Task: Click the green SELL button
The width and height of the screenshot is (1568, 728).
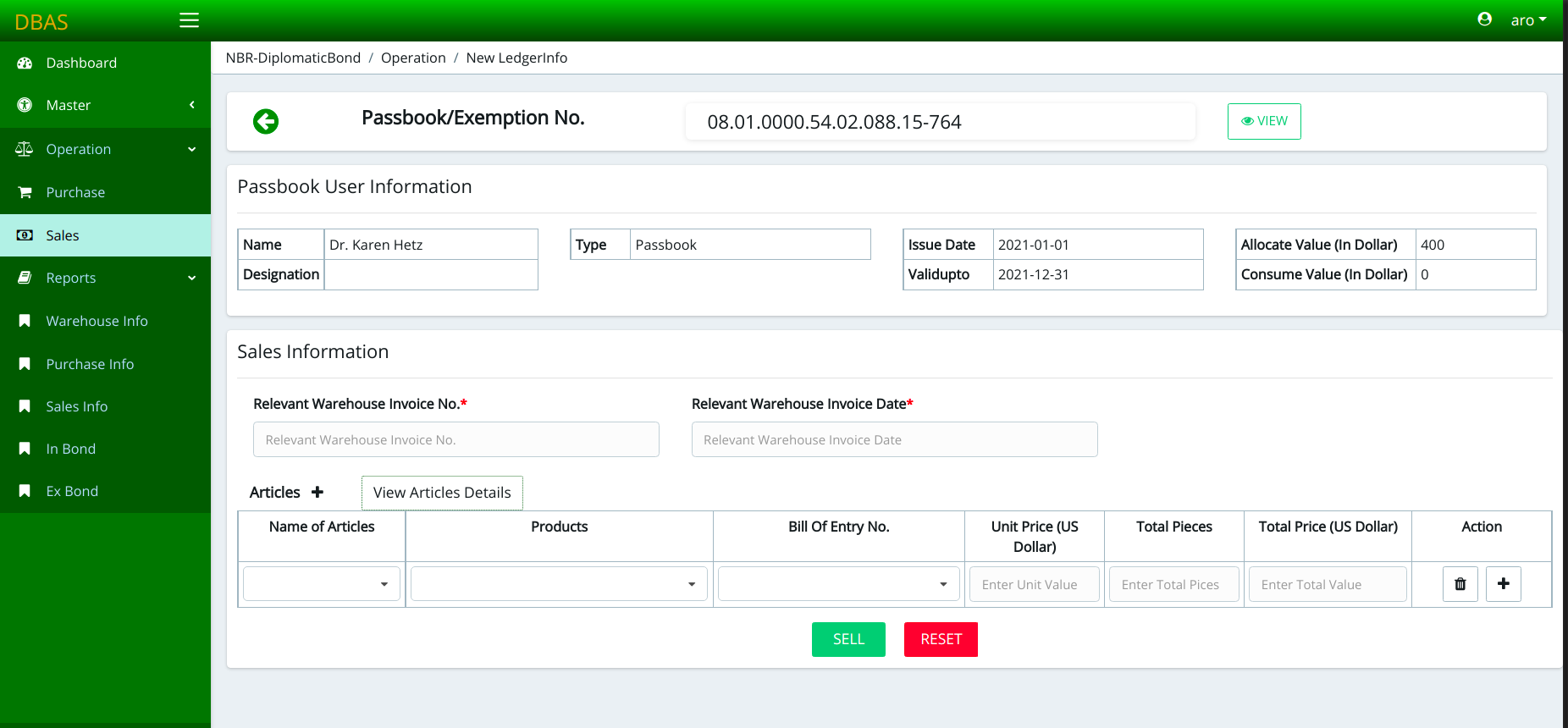Action: pos(848,639)
